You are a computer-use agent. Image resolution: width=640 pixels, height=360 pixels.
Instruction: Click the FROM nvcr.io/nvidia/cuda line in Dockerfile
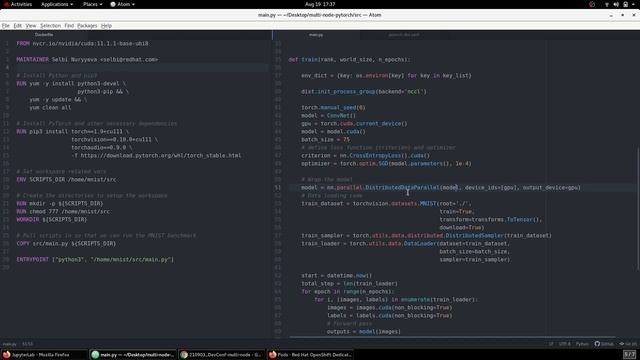click(82, 43)
